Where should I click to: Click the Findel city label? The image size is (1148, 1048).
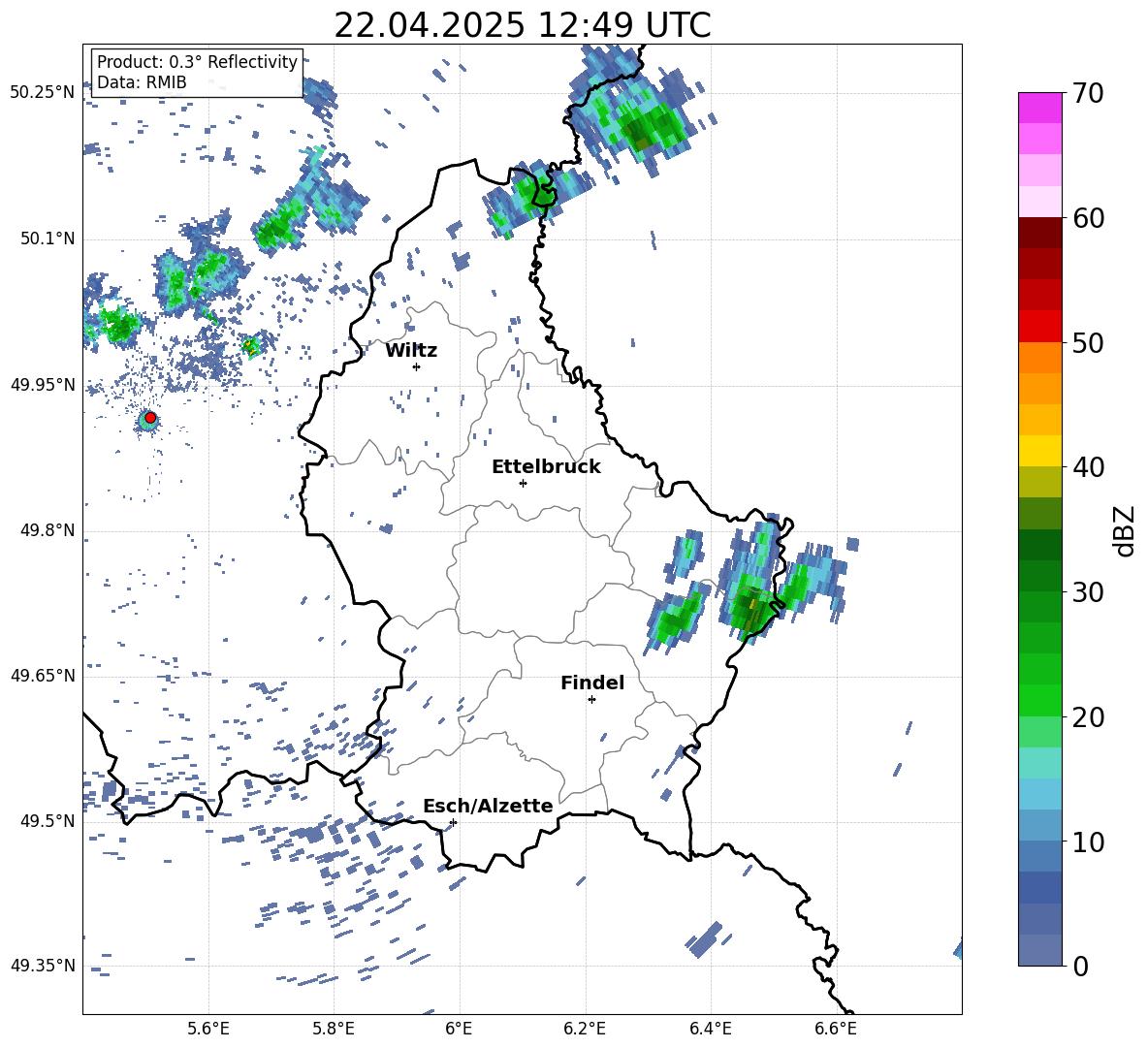point(592,683)
